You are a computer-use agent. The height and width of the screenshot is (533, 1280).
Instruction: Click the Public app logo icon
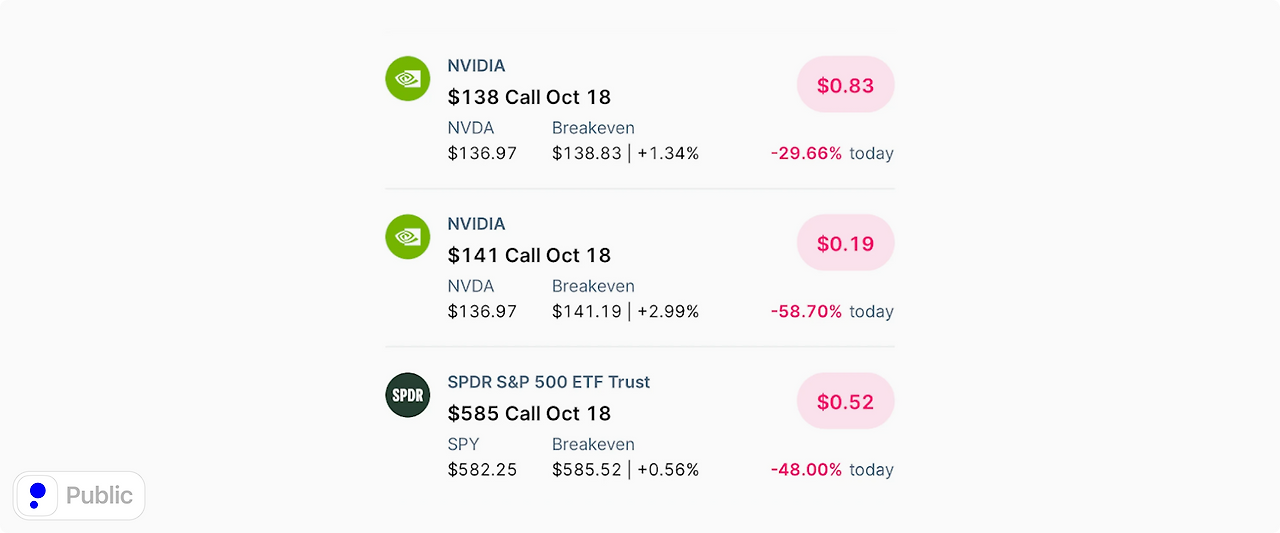pos(37,495)
